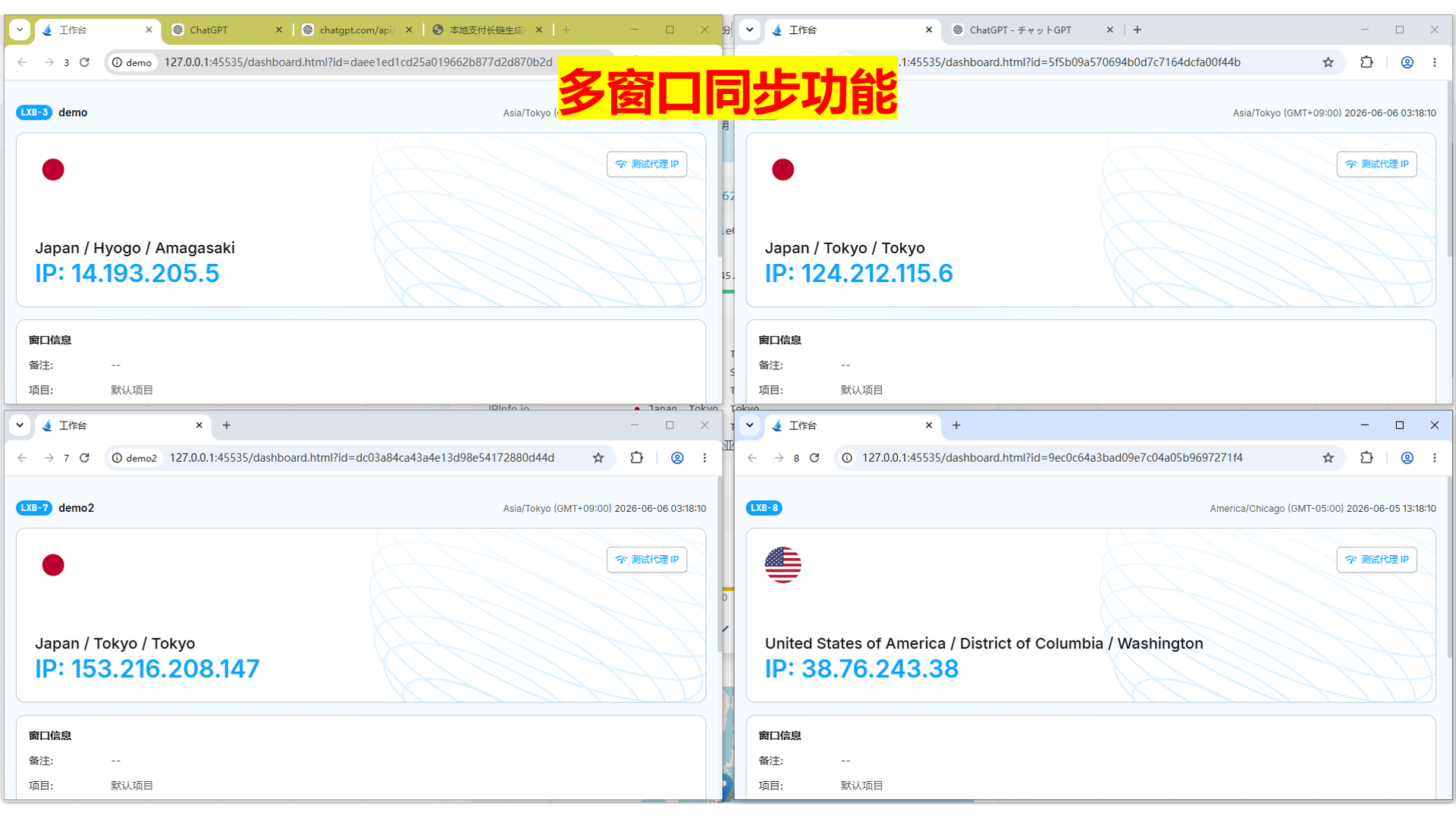Click IP: 14.193.205.5

click(127, 274)
